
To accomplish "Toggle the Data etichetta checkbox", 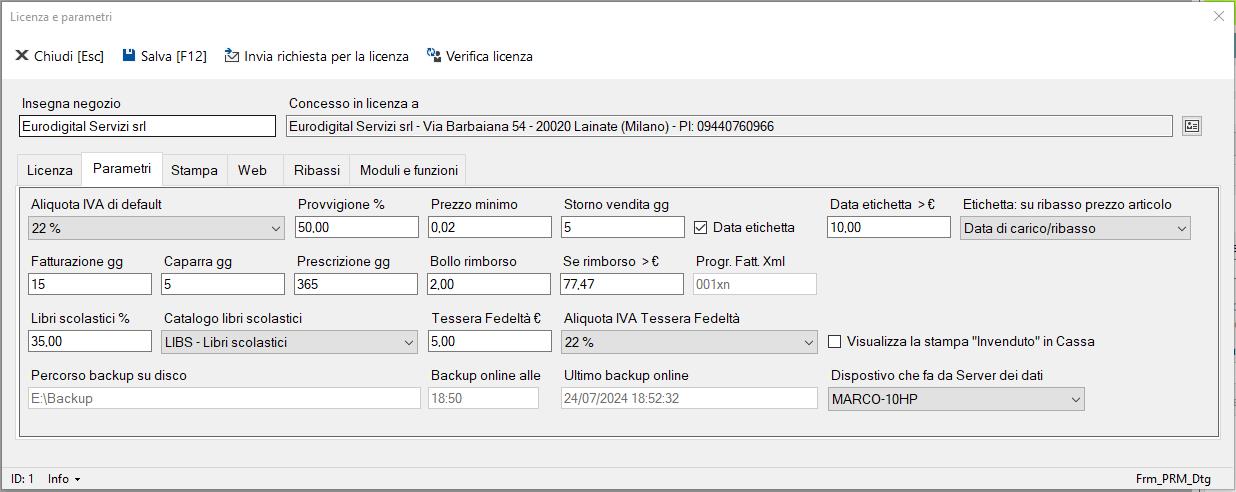I will pyautogui.click(x=701, y=228).
